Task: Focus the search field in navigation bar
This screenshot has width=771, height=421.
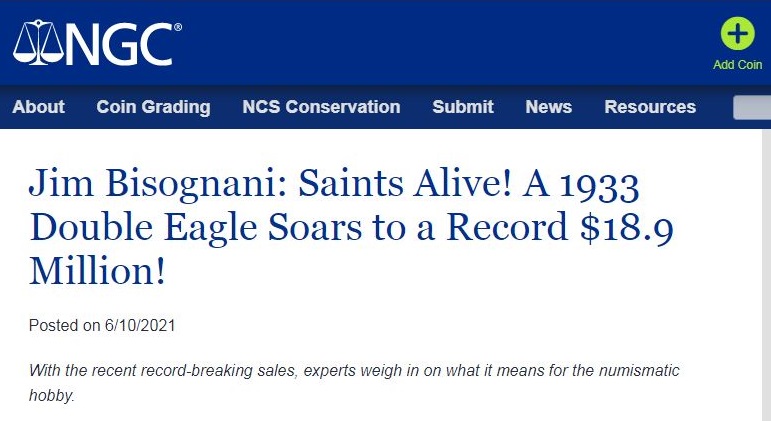Action: [x=752, y=107]
